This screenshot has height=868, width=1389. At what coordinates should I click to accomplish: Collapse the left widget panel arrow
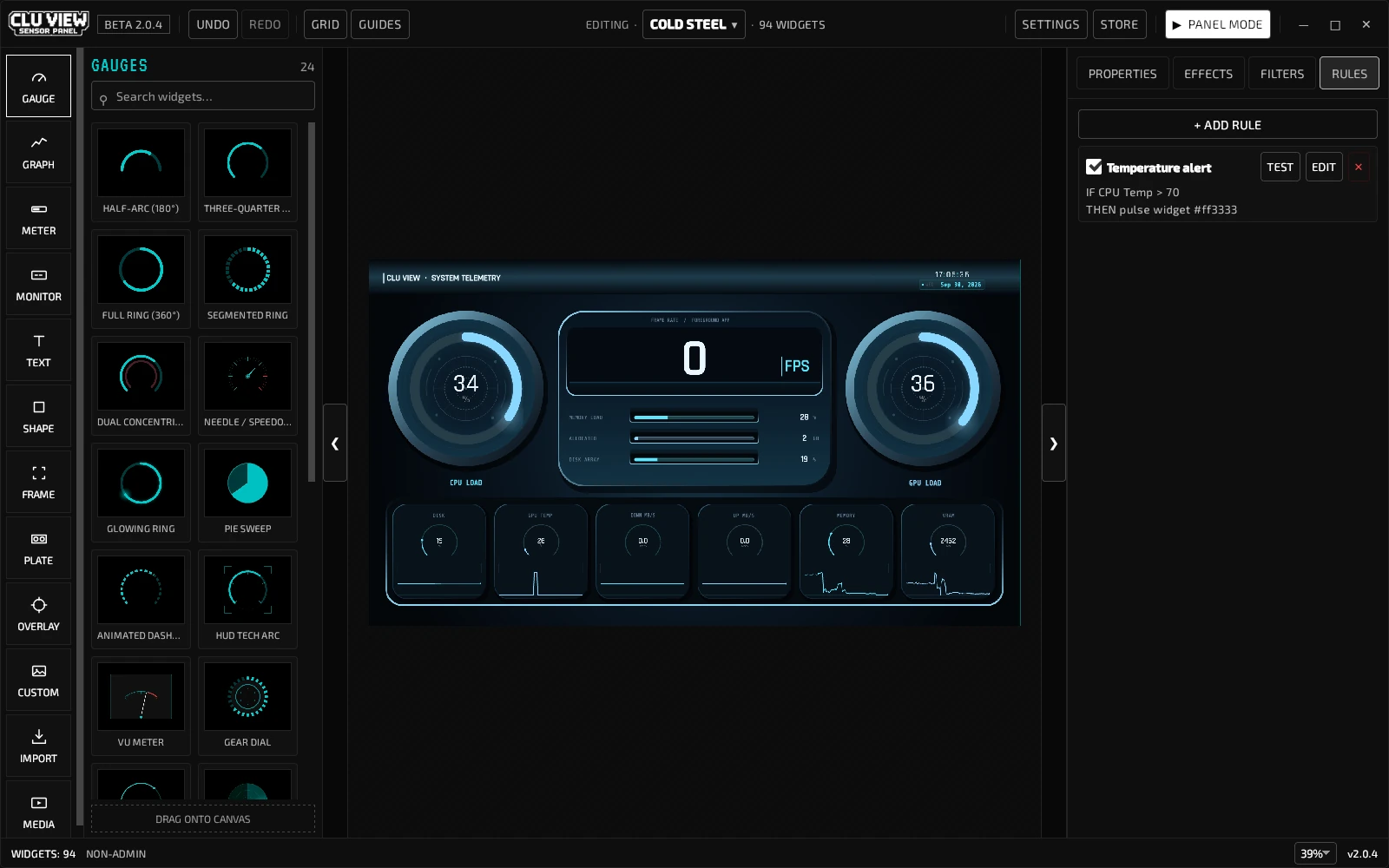pos(335,443)
